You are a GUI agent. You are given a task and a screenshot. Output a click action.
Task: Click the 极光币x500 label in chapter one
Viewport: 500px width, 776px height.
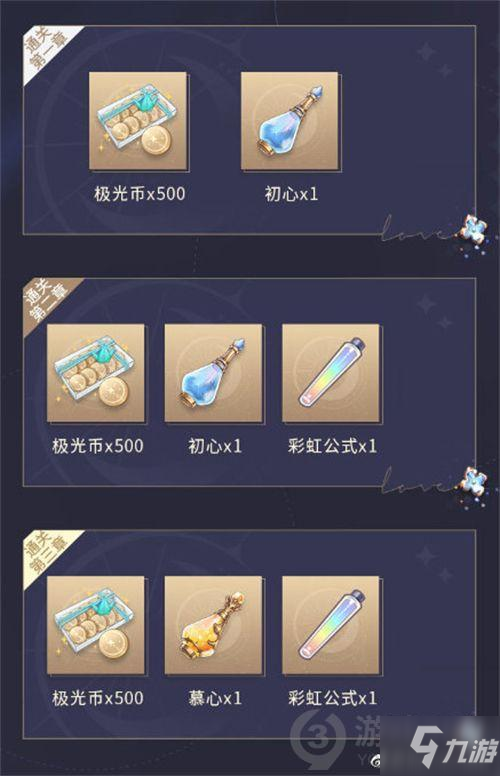(140, 194)
